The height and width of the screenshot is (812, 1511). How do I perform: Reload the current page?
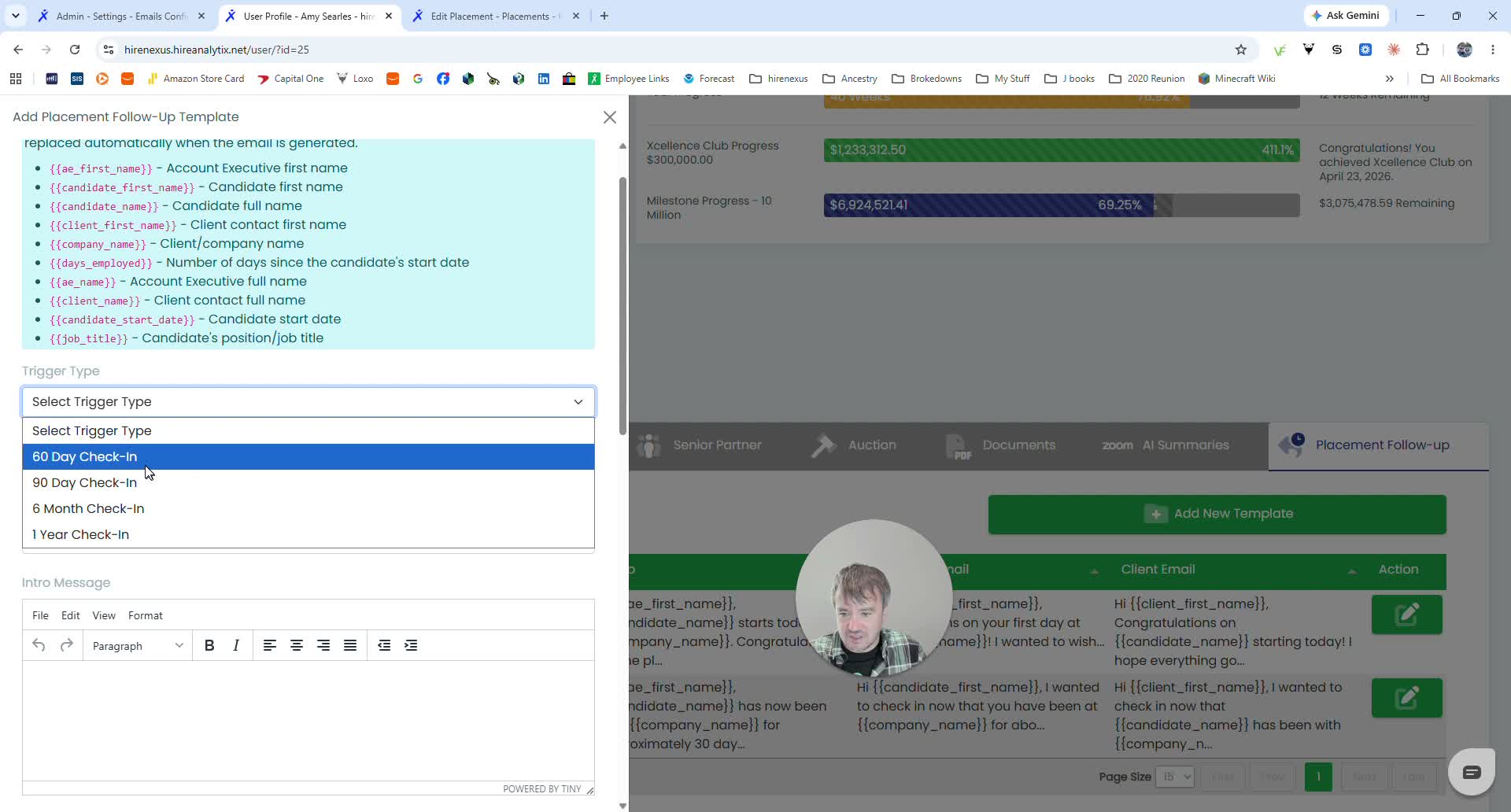(x=75, y=50)
